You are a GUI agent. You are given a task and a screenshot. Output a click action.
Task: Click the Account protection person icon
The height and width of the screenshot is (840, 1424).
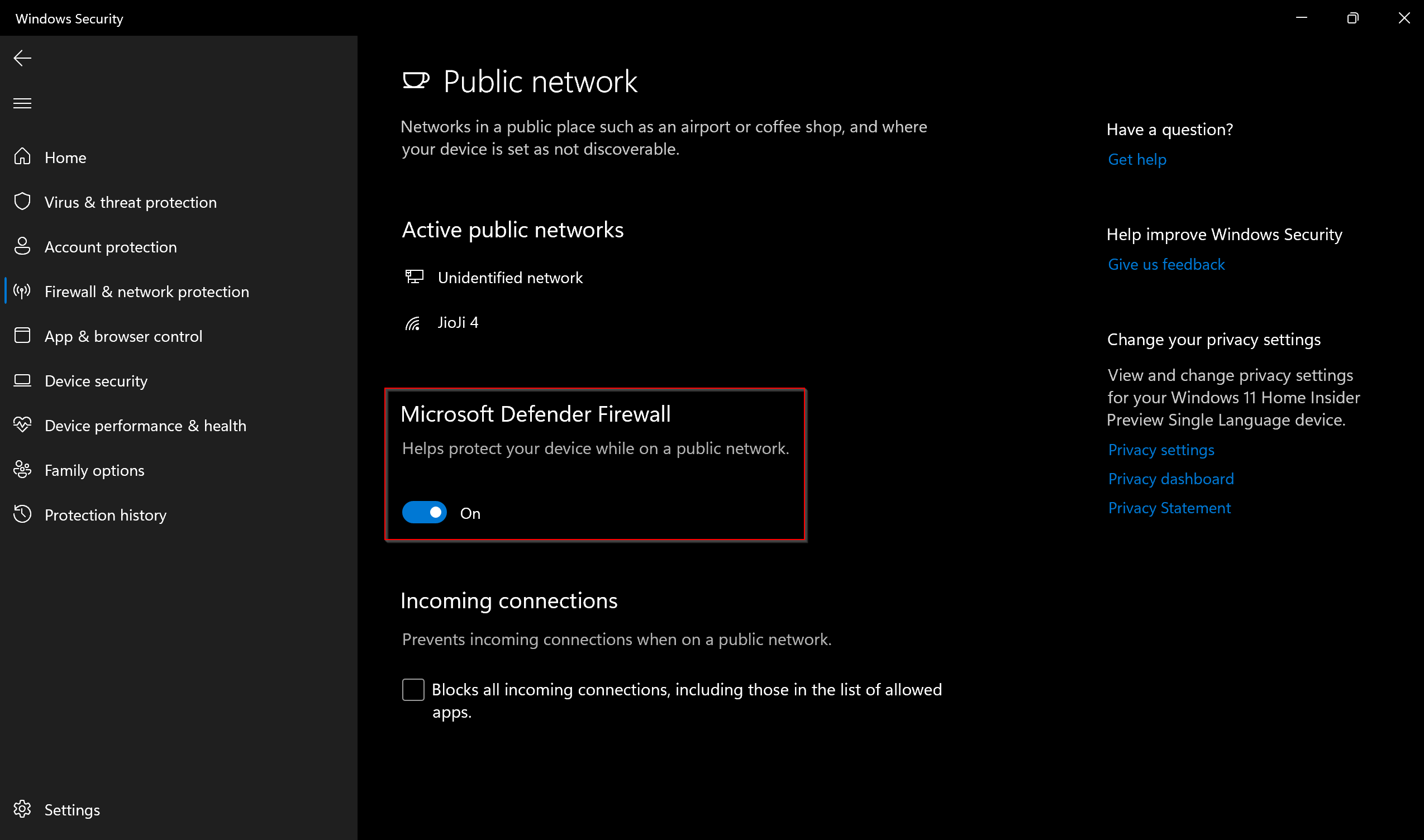[x=23, y=246]
